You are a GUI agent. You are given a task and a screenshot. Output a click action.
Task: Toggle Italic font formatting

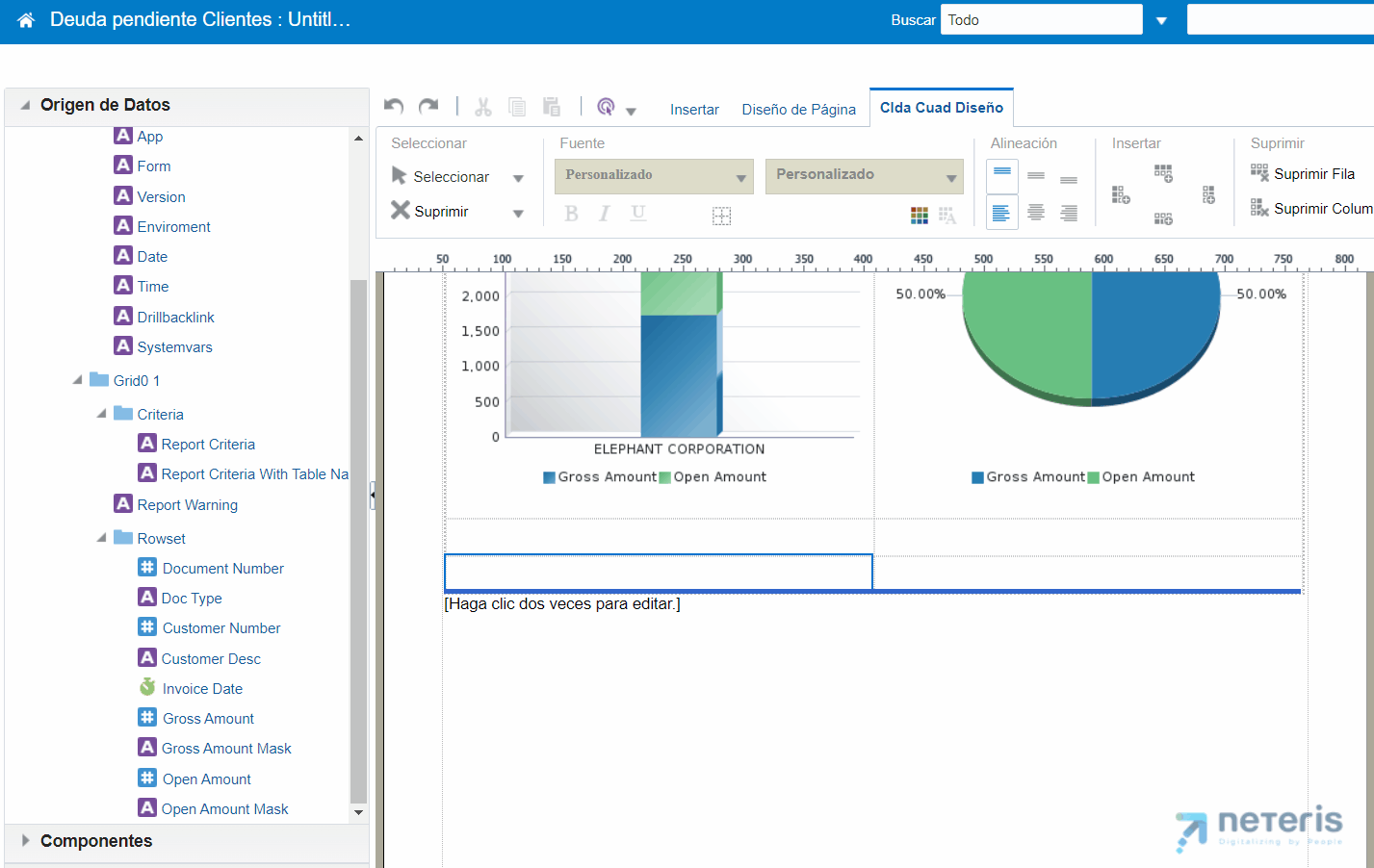pos(604,214)
